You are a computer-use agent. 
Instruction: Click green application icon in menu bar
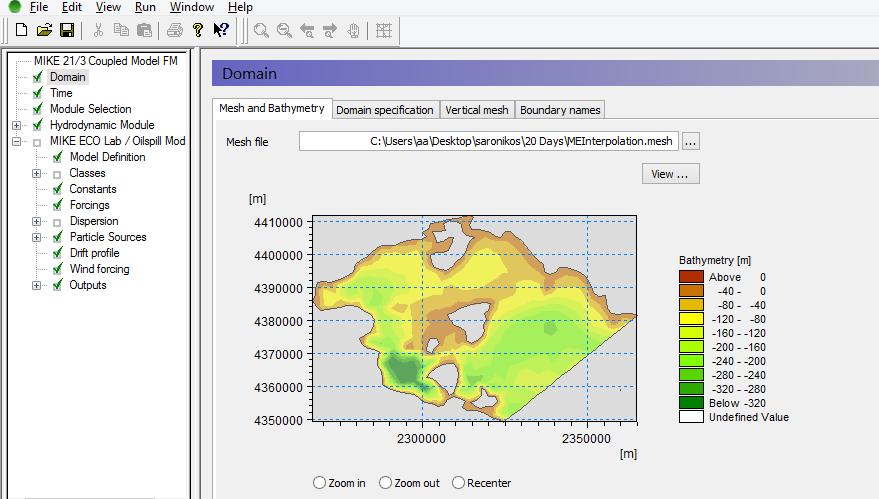pos(15,7)
